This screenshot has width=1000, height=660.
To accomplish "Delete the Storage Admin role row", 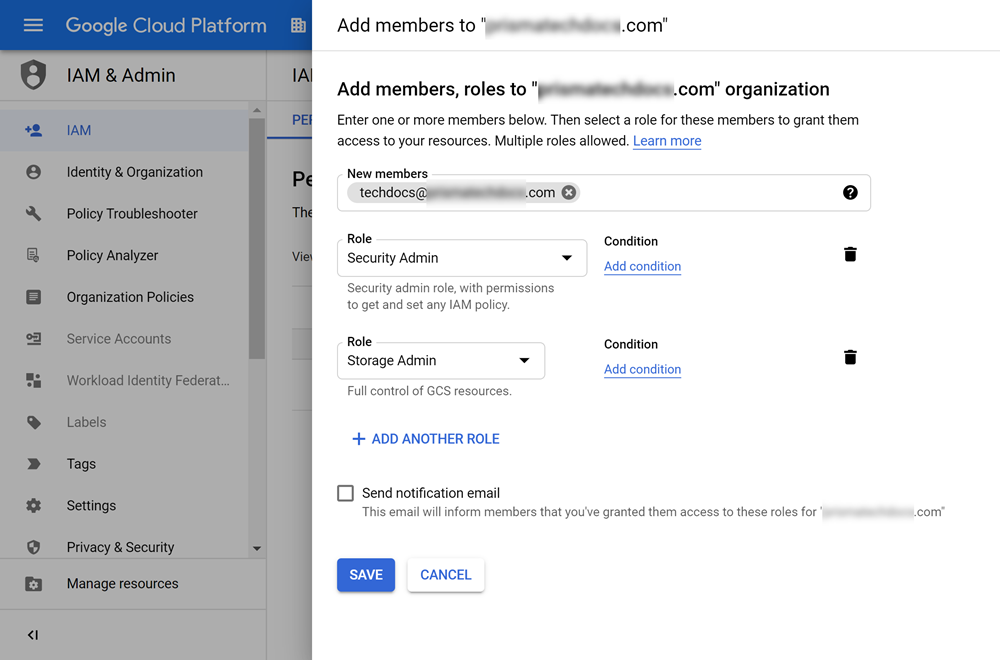I will coord(850,358).
